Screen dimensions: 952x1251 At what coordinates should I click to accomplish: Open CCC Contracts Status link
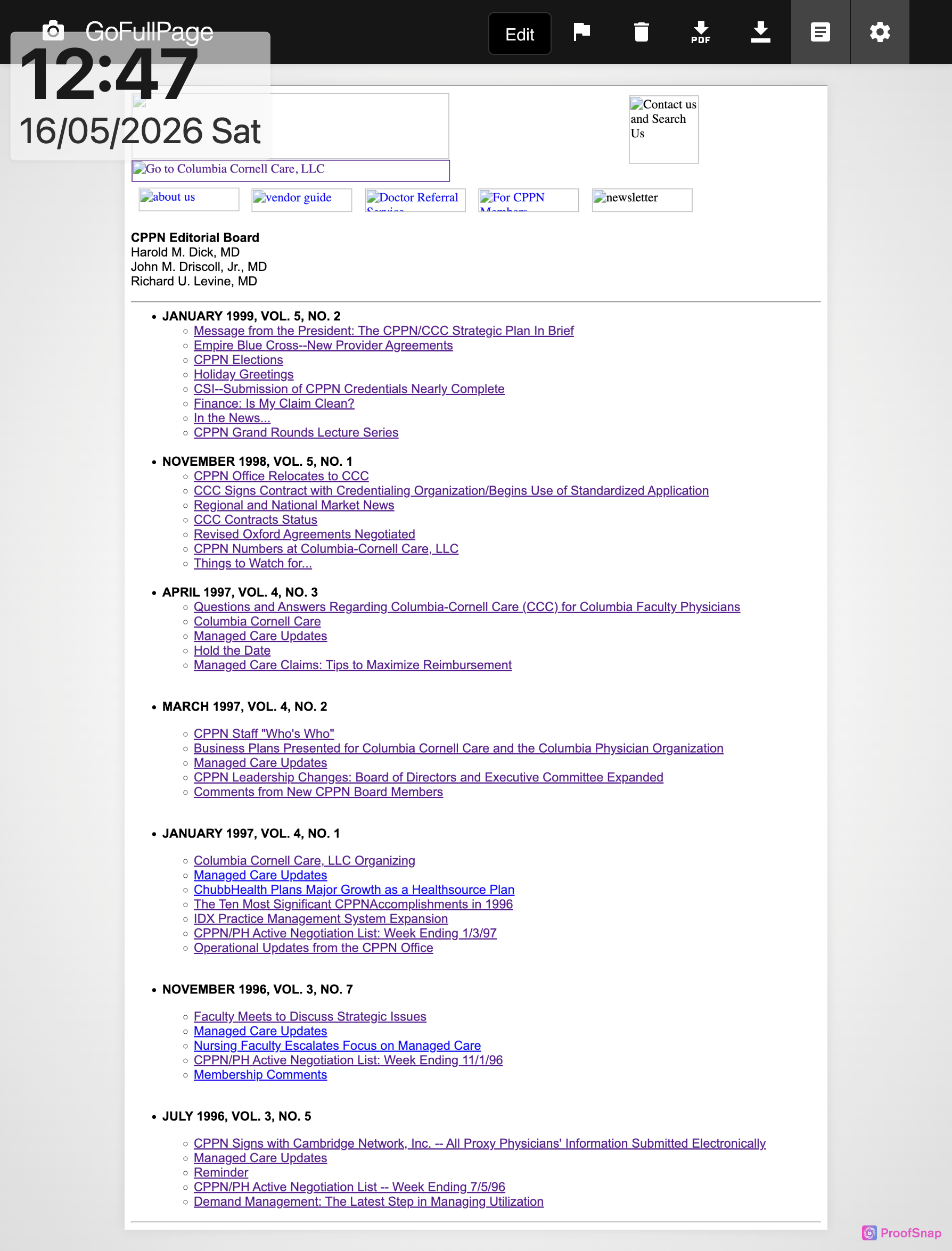point(255,520)
